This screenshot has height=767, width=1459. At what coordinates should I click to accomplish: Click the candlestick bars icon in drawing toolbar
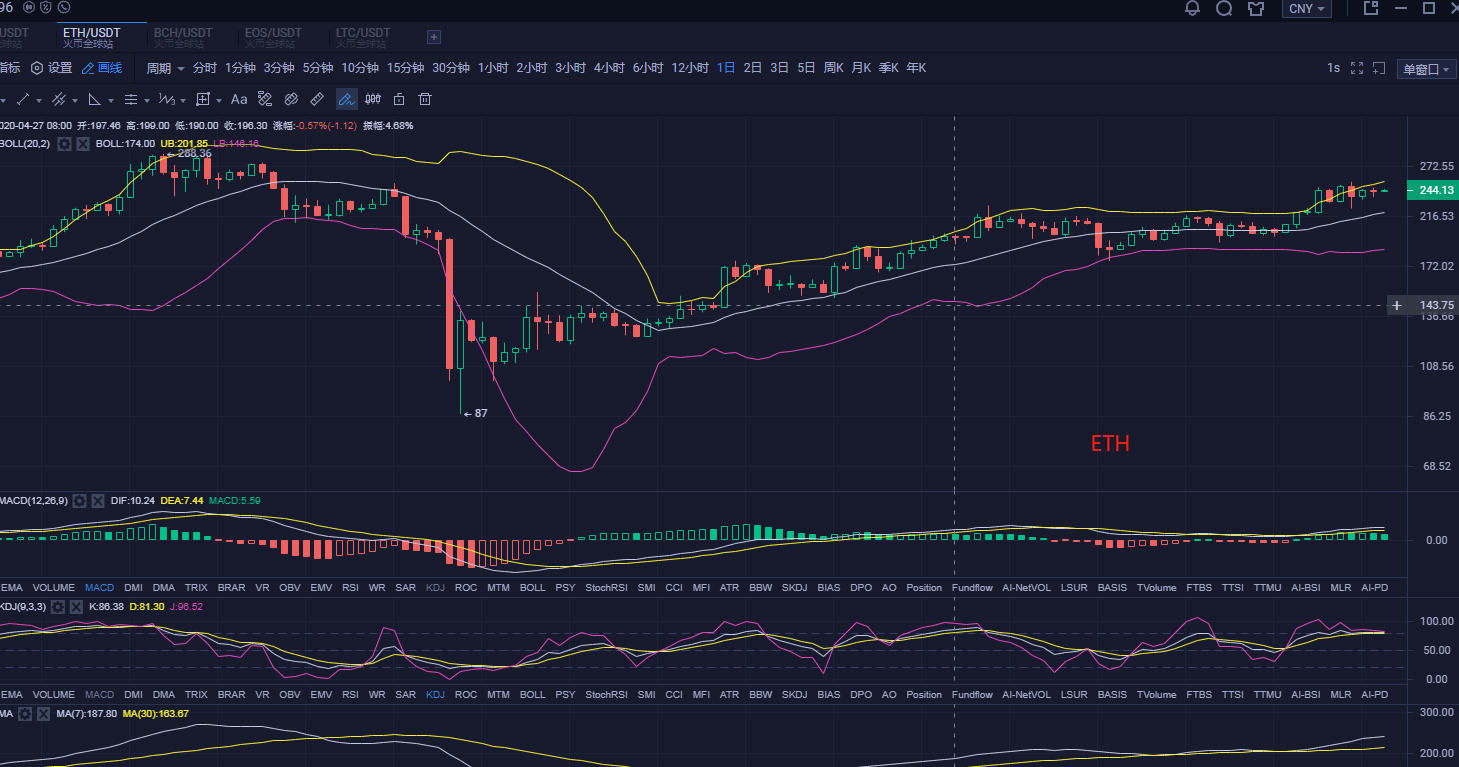click(373, 99)
